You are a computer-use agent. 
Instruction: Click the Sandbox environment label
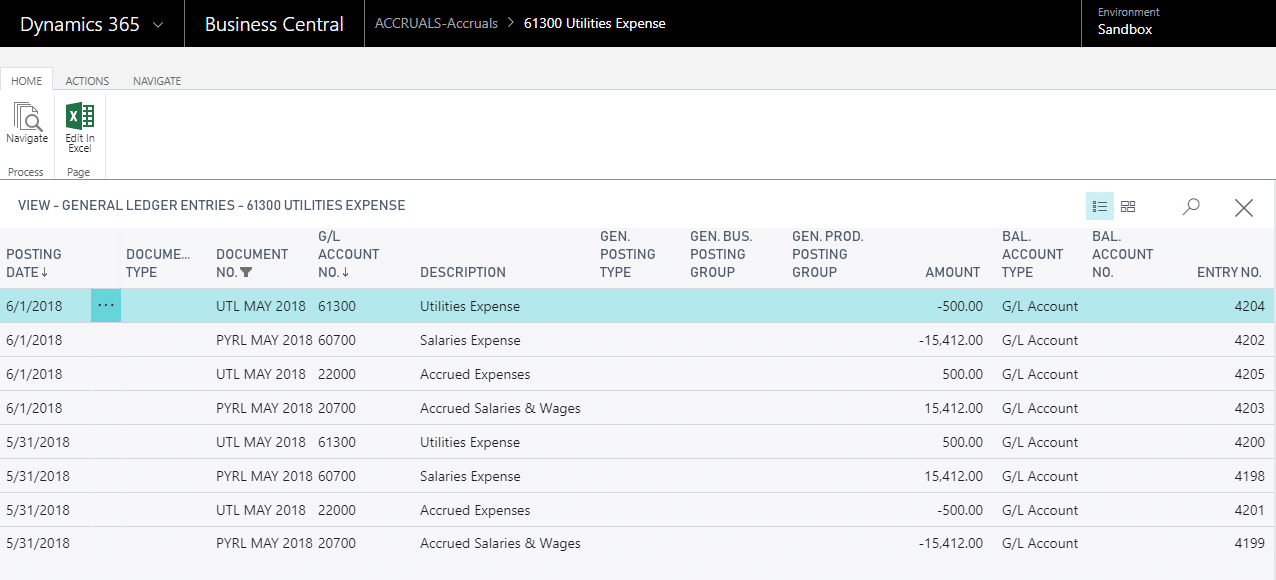click(x=1124, y=29)
